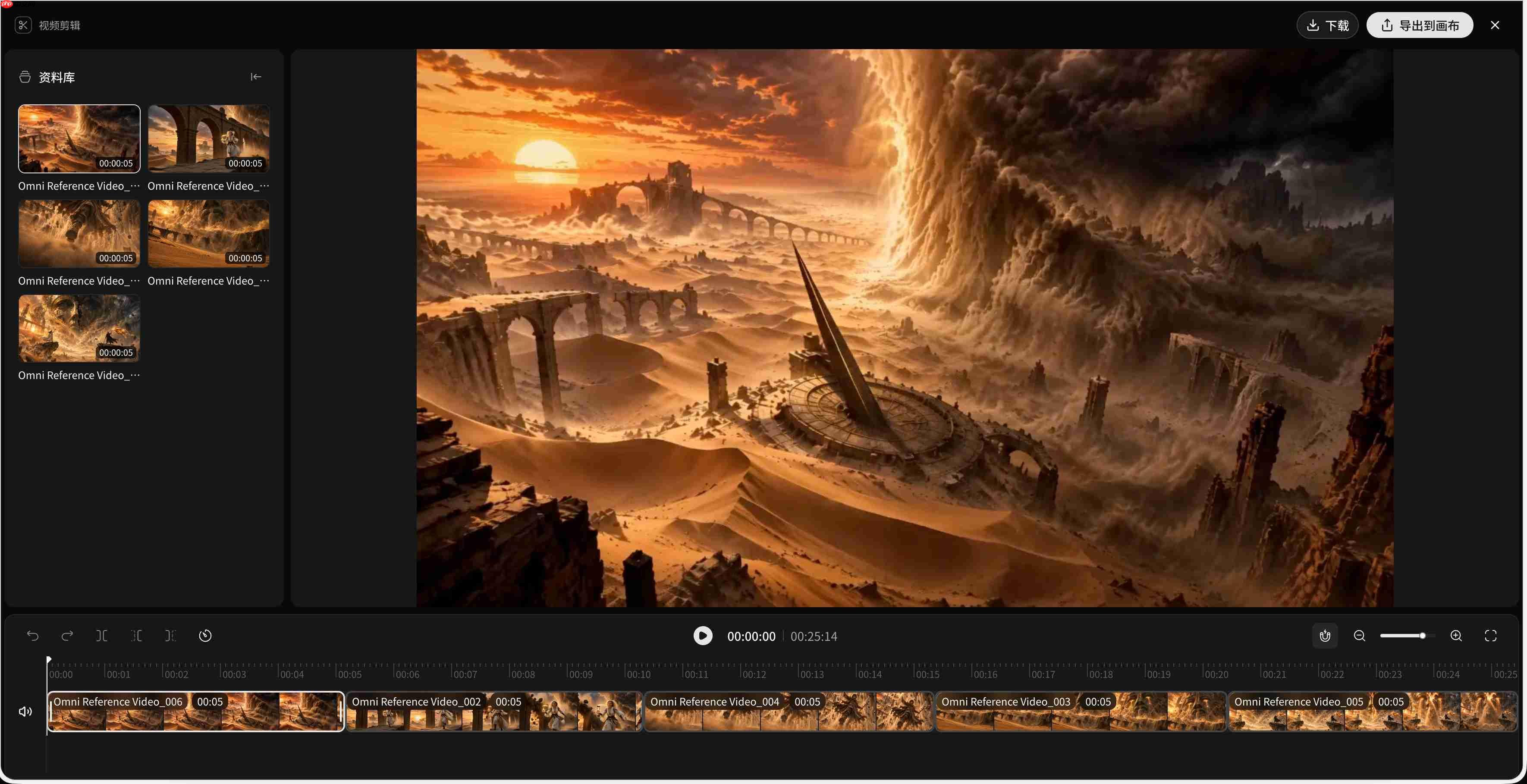This screenshot has height=784, width=1527.
Task: Select Omni Reference Video_005 timeline clip
Action: tap(1373, 711)
